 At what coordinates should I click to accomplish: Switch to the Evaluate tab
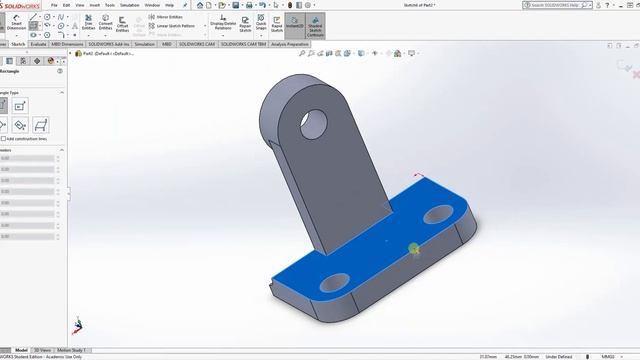pyautogui.click(x=38, y=44)
